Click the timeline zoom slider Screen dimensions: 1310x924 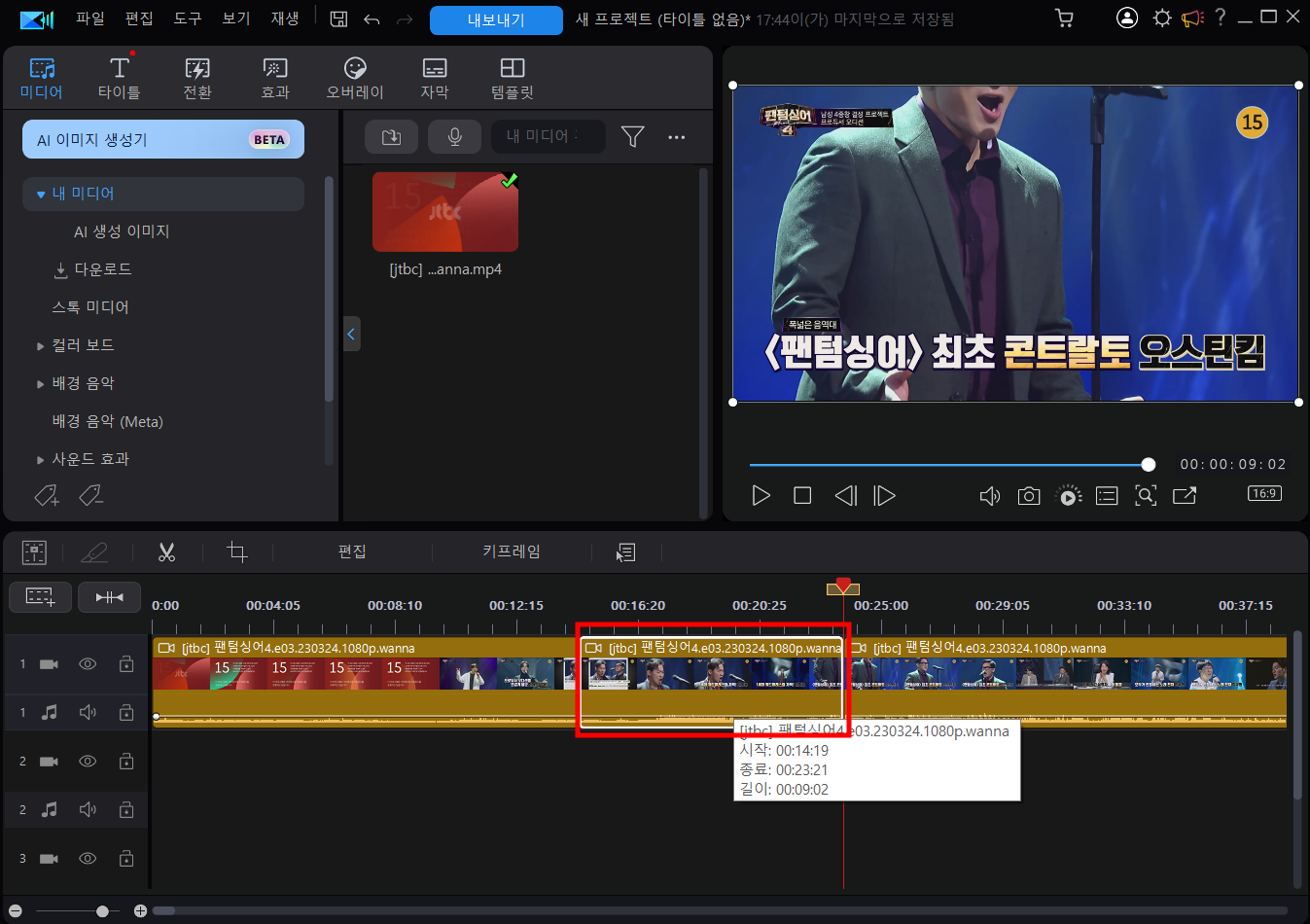click(x=78, y=911)
